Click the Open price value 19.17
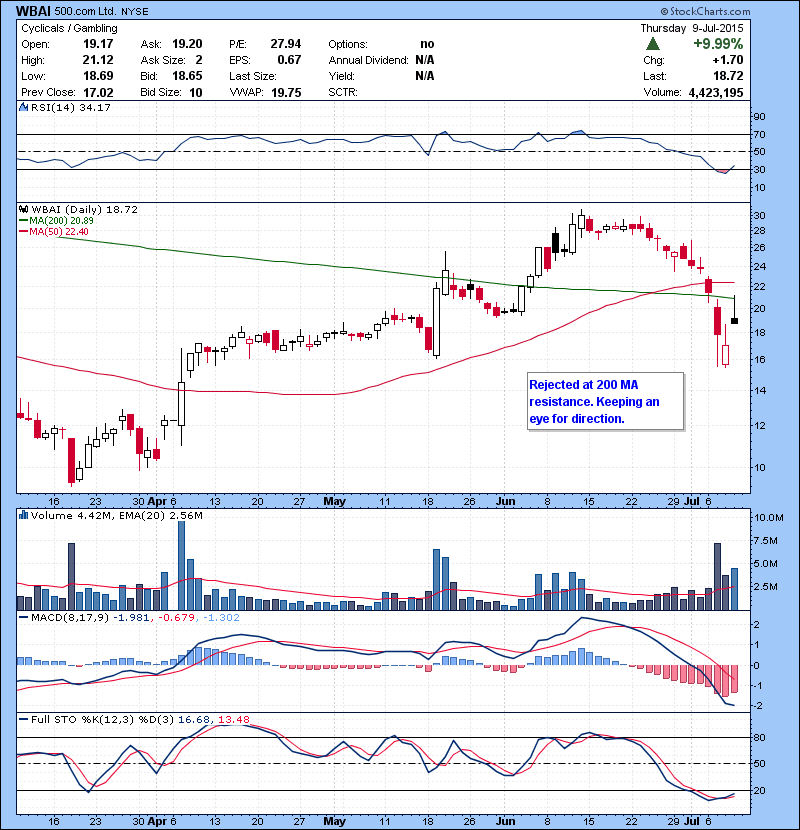 click(x=98, y=44)
